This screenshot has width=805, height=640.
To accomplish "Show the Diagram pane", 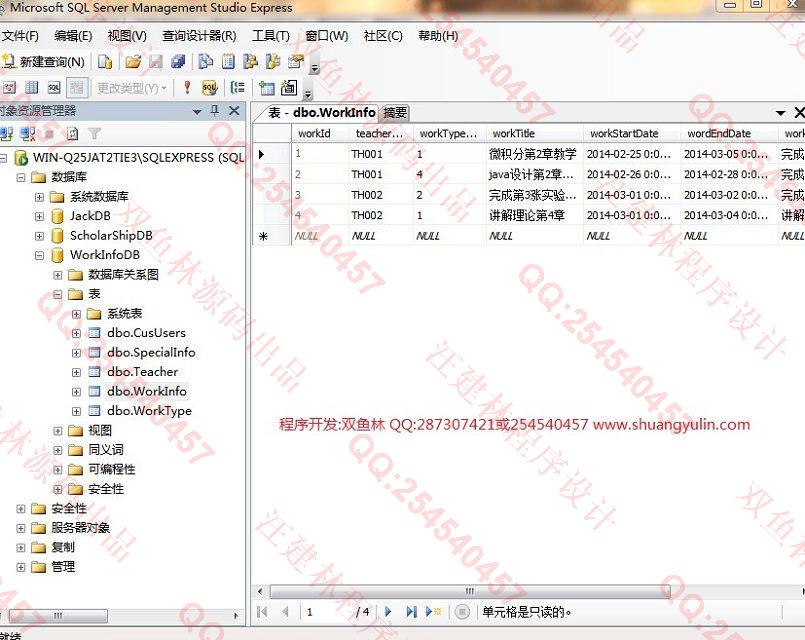I will point(9,88).
